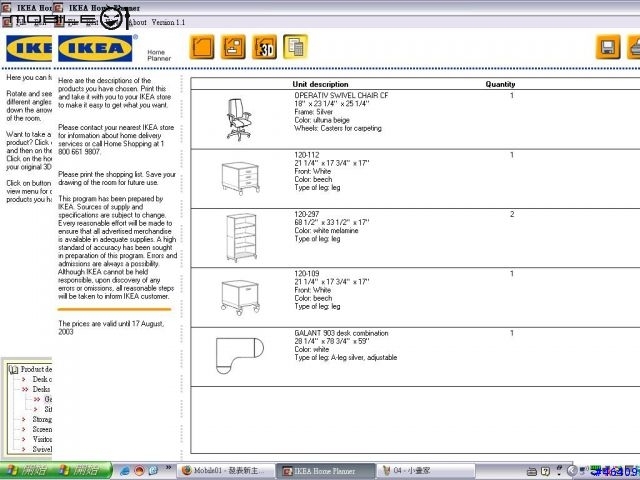
Task: Click the OPERATIV SWIVEL CHAIR CF title
Action: coord(341,95)
